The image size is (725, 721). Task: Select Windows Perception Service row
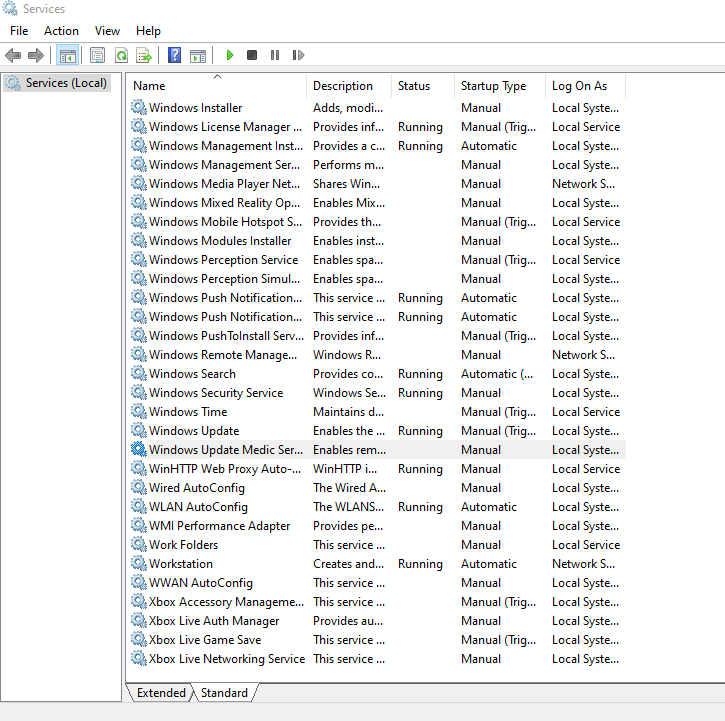coord(377,259)
